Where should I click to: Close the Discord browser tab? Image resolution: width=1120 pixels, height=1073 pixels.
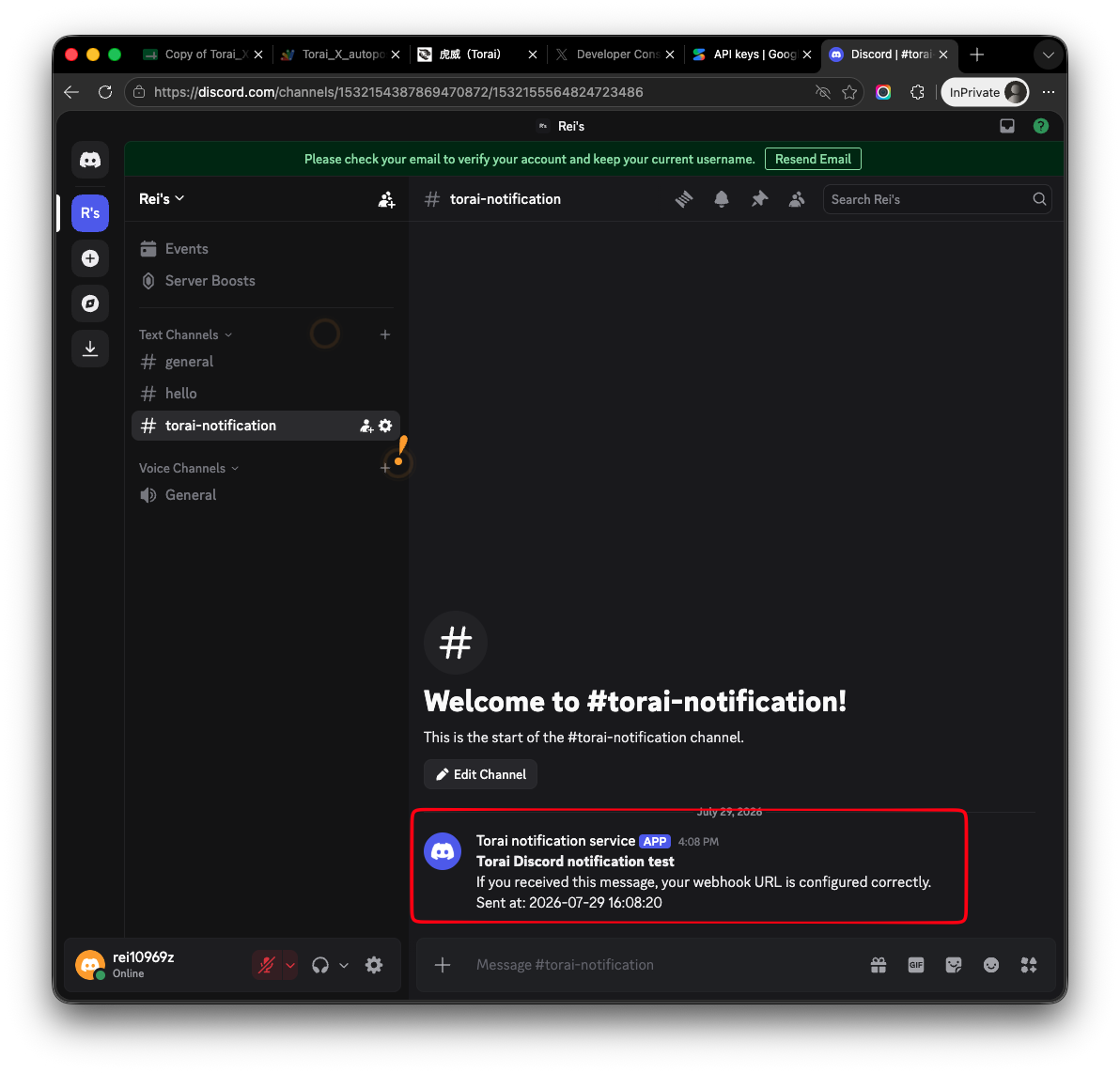tap(942, 54)
